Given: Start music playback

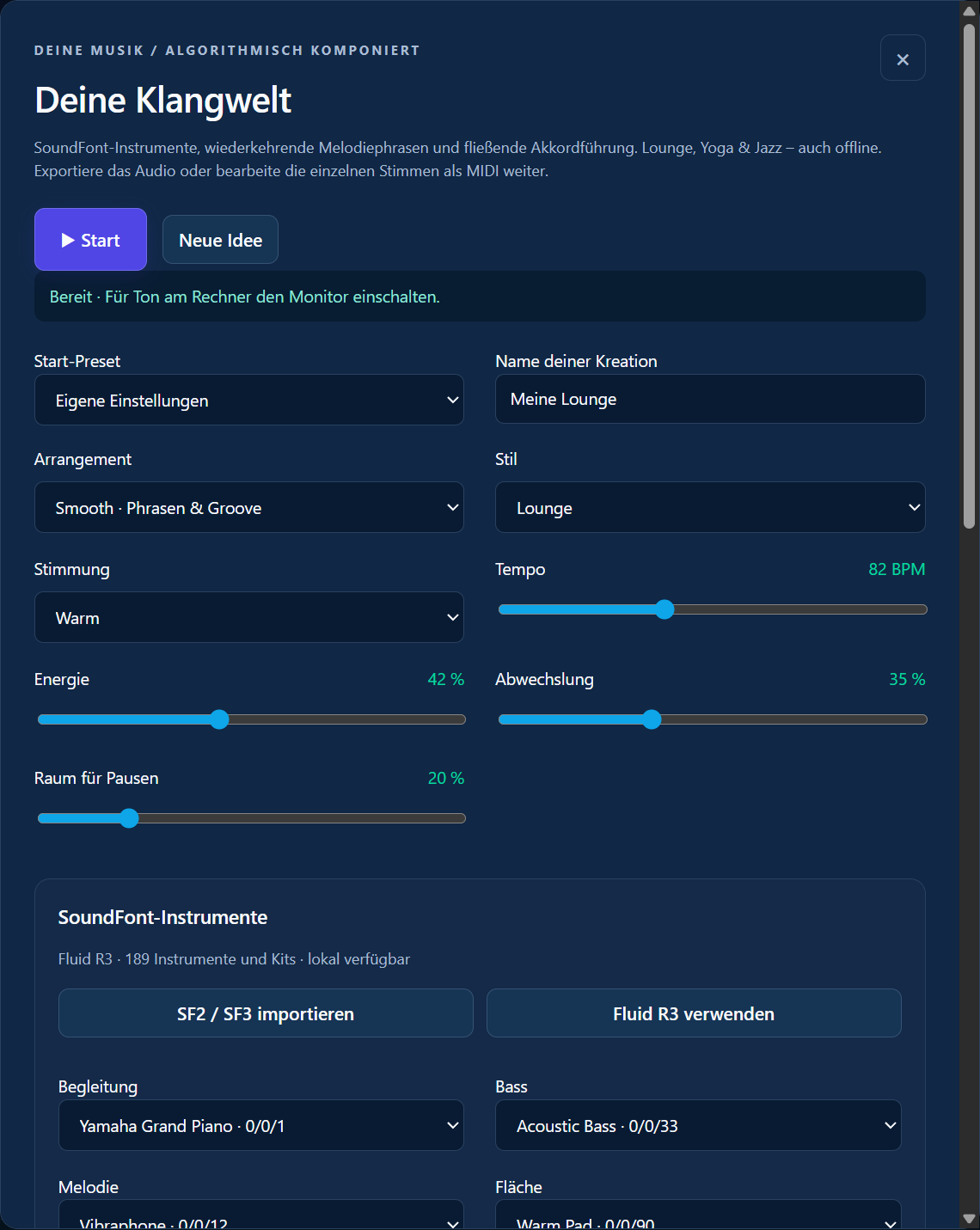Looking at the screenshot, I should pyautogui.click(x=90, y=240).
